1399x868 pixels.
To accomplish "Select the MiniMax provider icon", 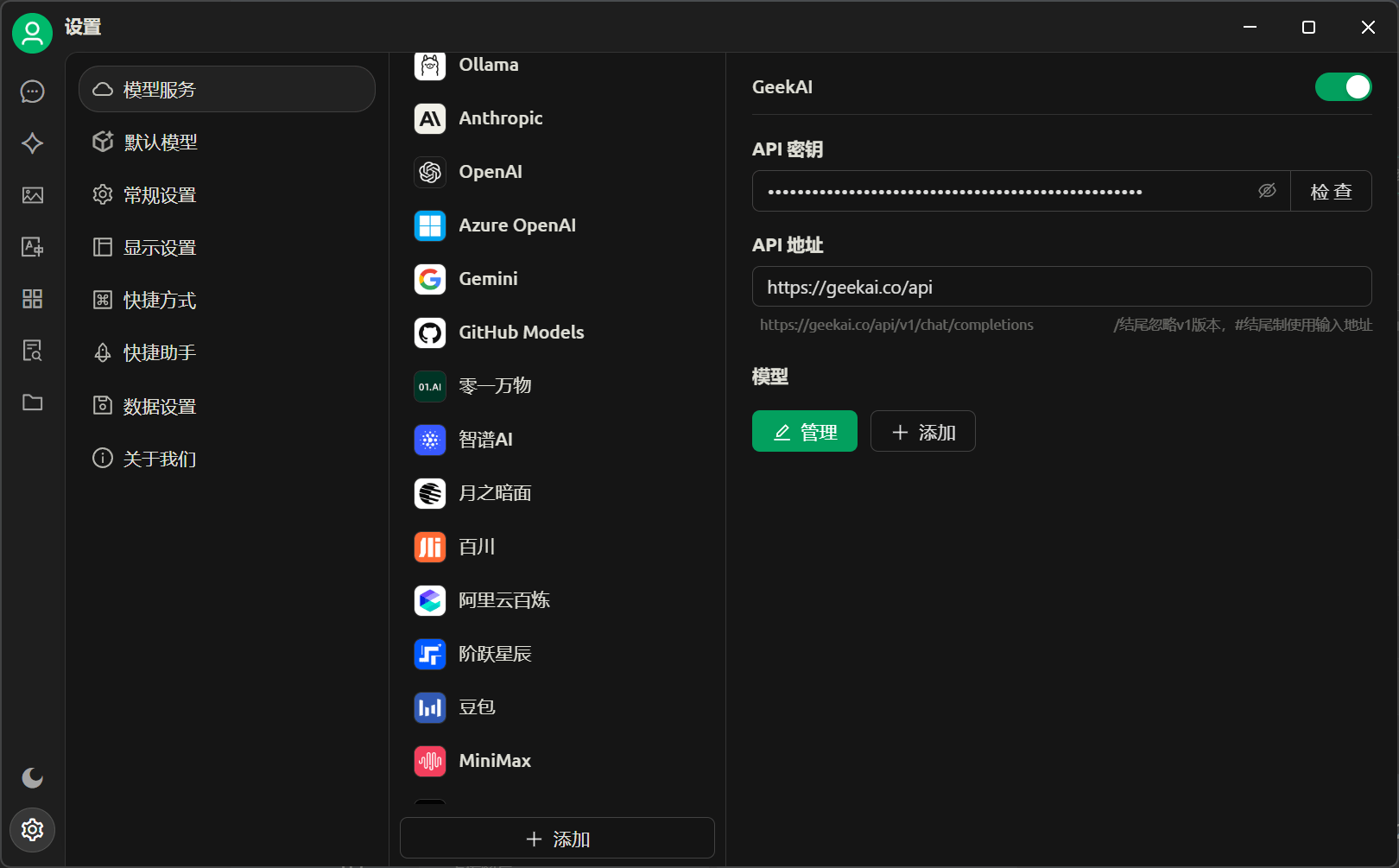I will [x=430, y=761].
